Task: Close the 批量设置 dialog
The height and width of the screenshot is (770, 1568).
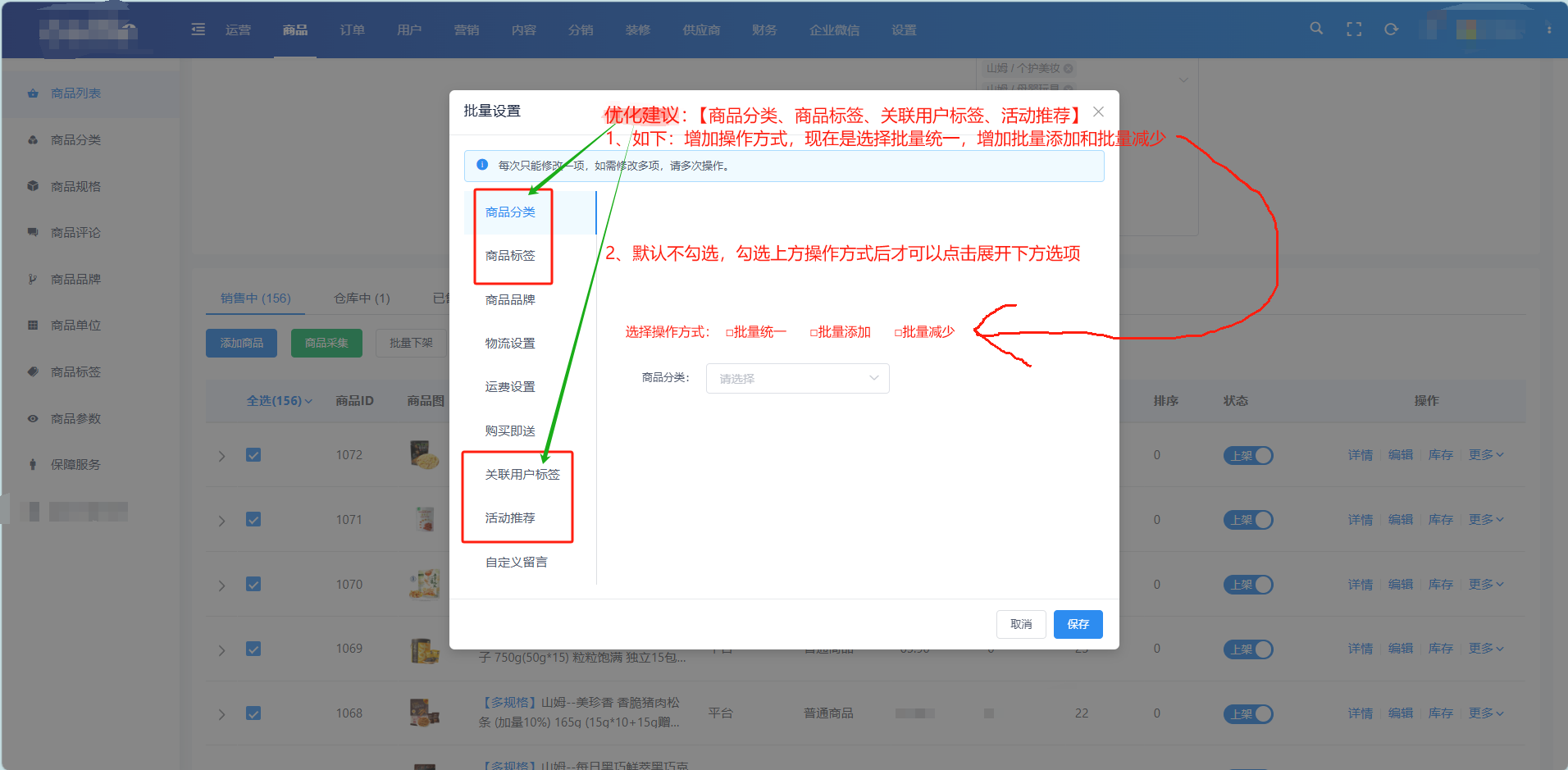Action: (1098, 112)
